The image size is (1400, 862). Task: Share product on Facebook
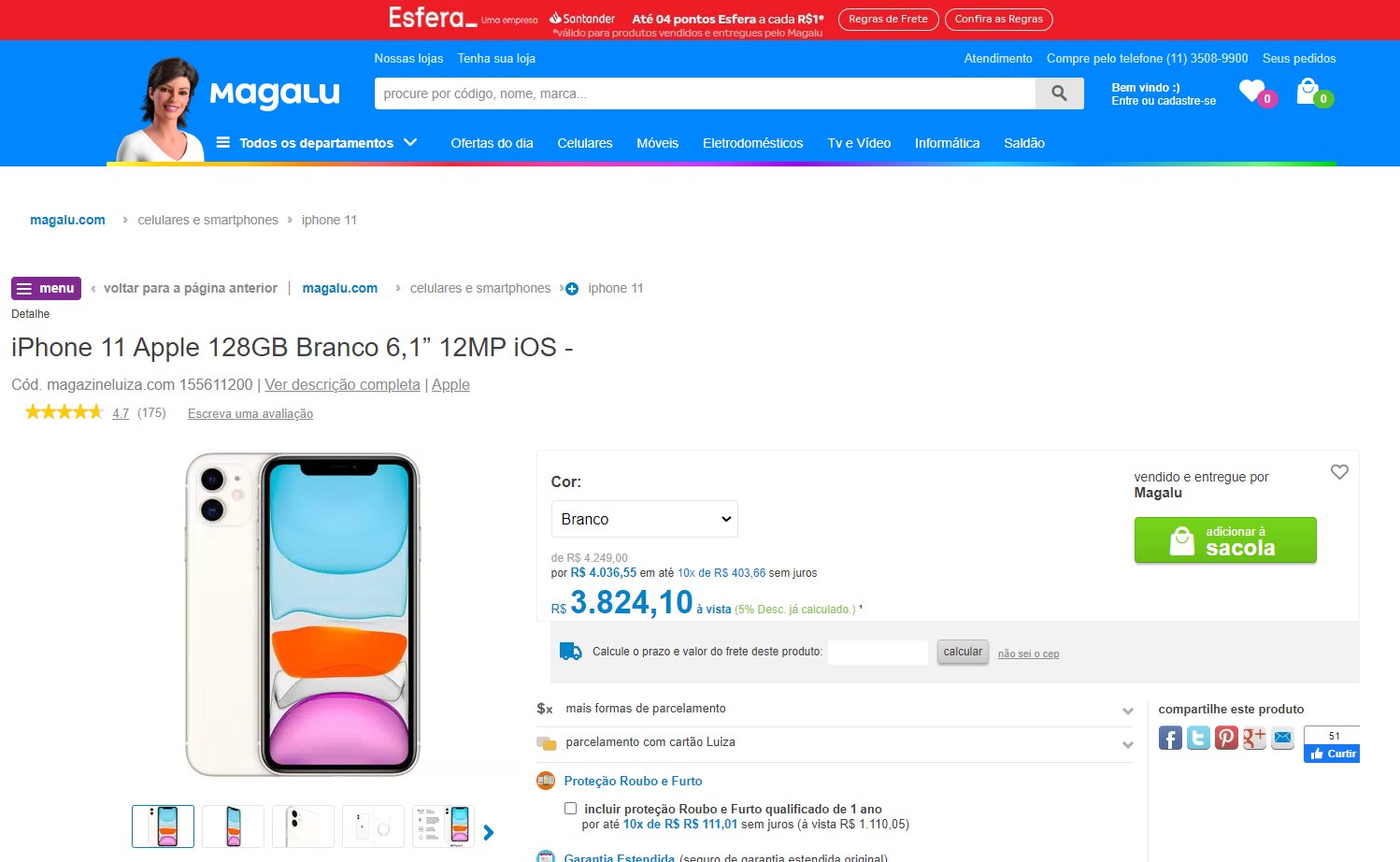click(1170, 738)
